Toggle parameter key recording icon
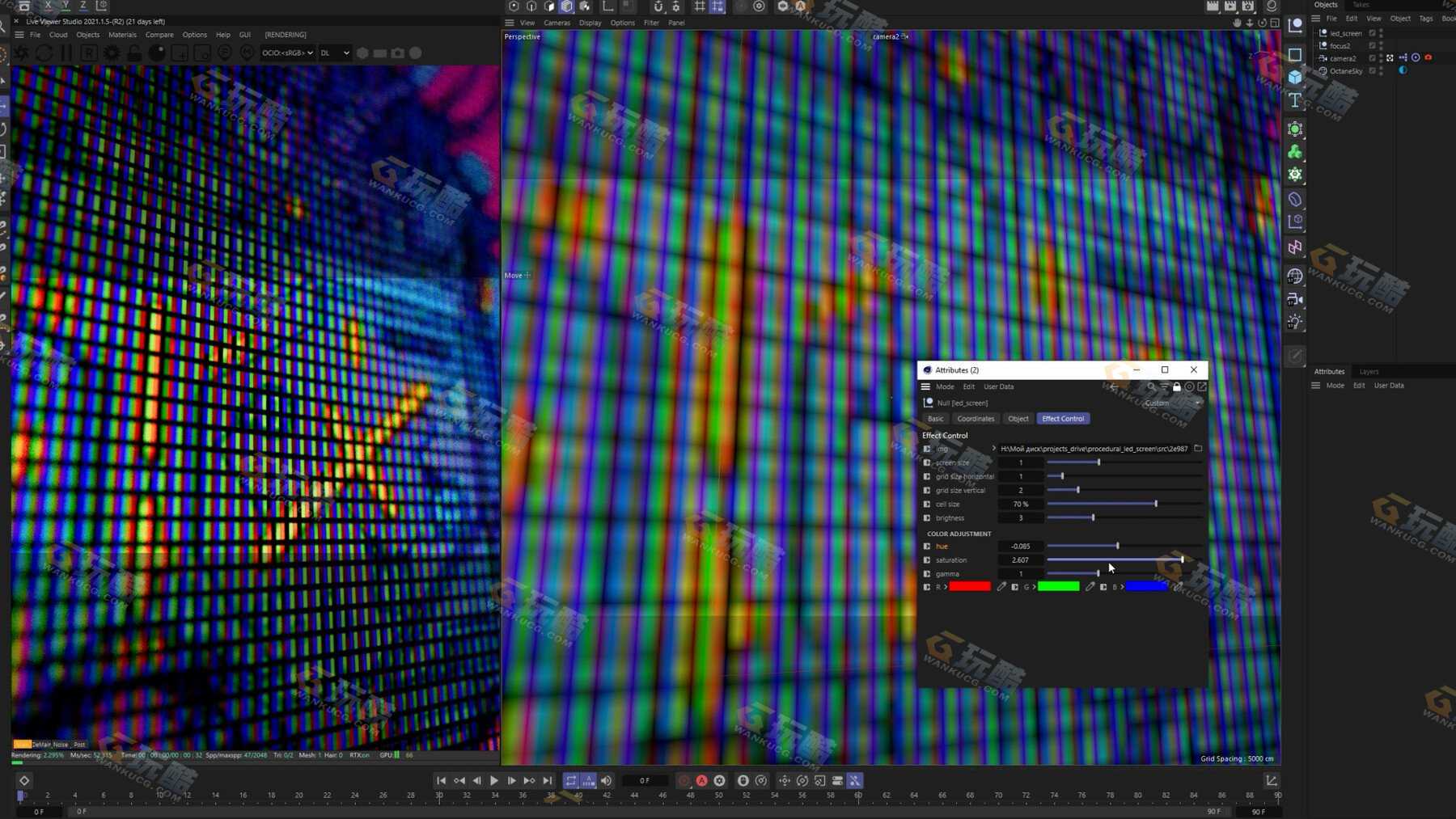The image size is (1456, 819). click(837, 780)
